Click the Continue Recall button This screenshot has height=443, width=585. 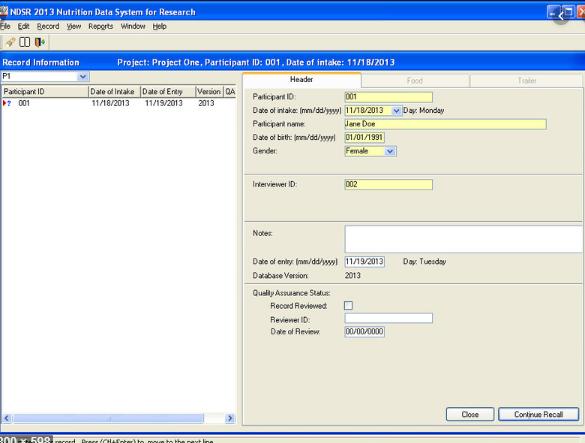coord(538,414)
